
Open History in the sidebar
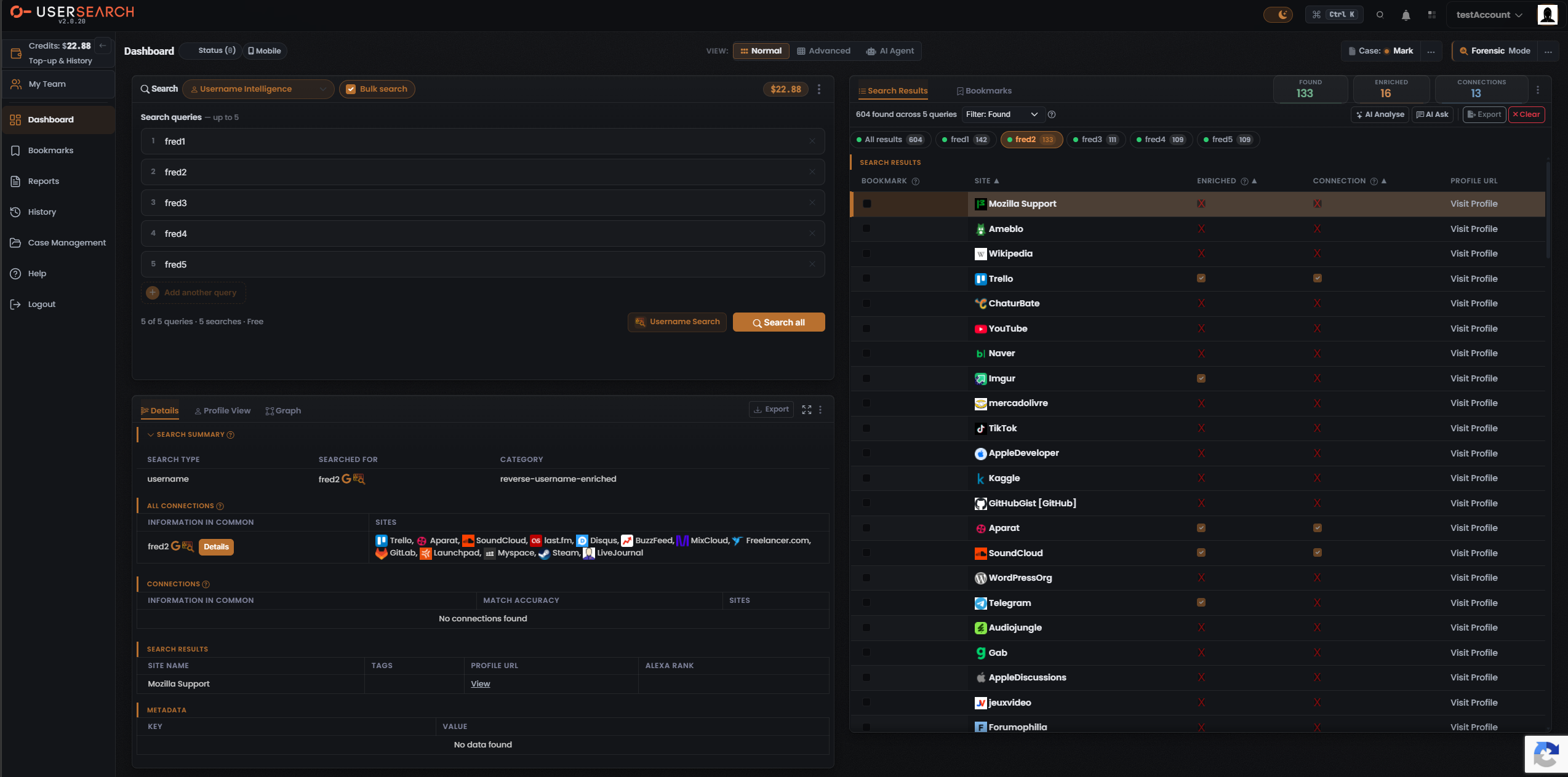pyautogui.click(x=58, y=212)
